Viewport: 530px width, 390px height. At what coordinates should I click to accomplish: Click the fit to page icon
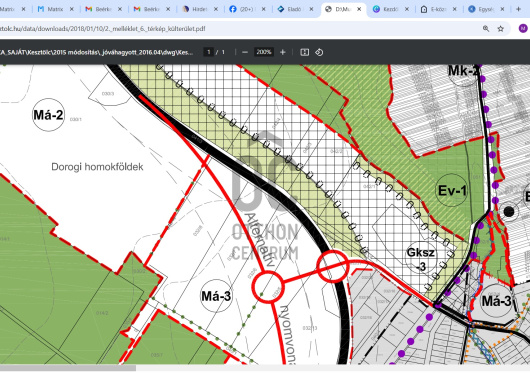coord(305,52)
